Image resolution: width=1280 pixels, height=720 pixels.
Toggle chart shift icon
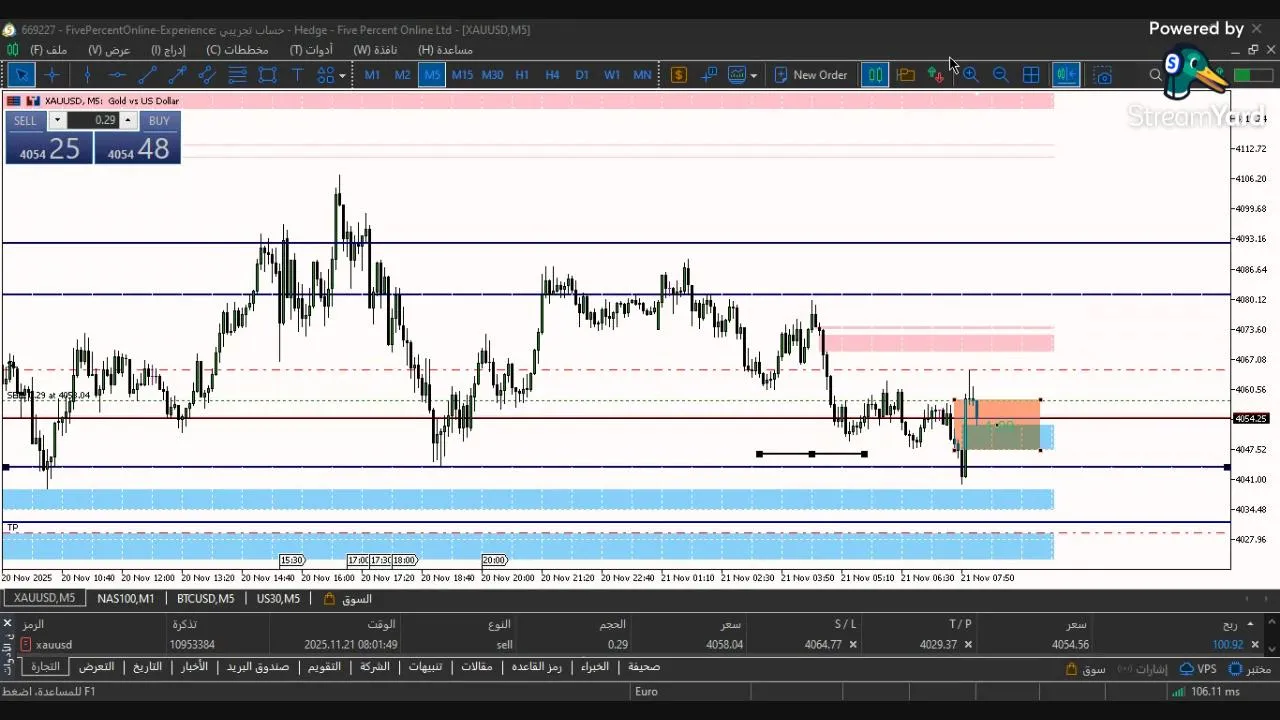point(1066,75)
